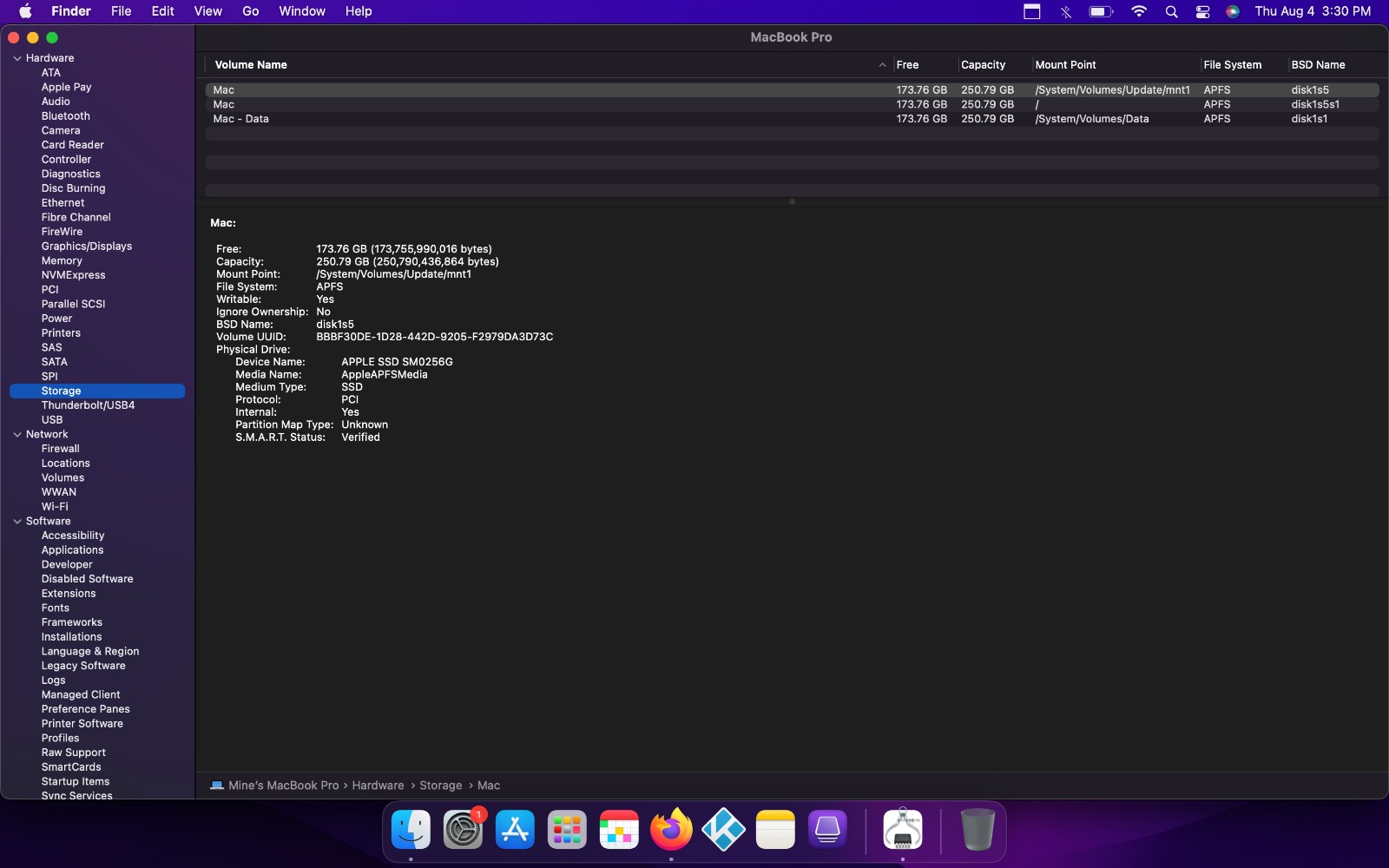Select Power in the sidebar

click(x=56, y=319)
